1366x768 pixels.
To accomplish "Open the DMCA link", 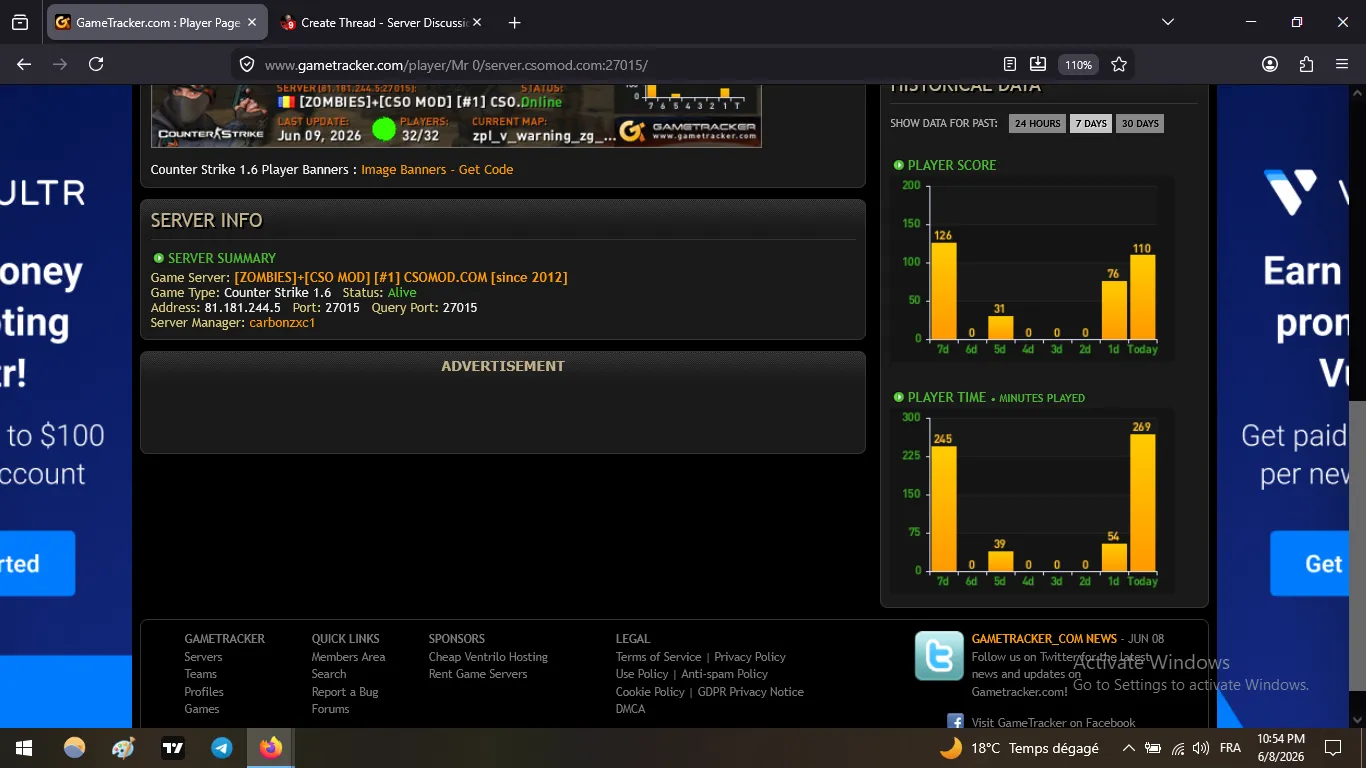I will tap(631, 709).
